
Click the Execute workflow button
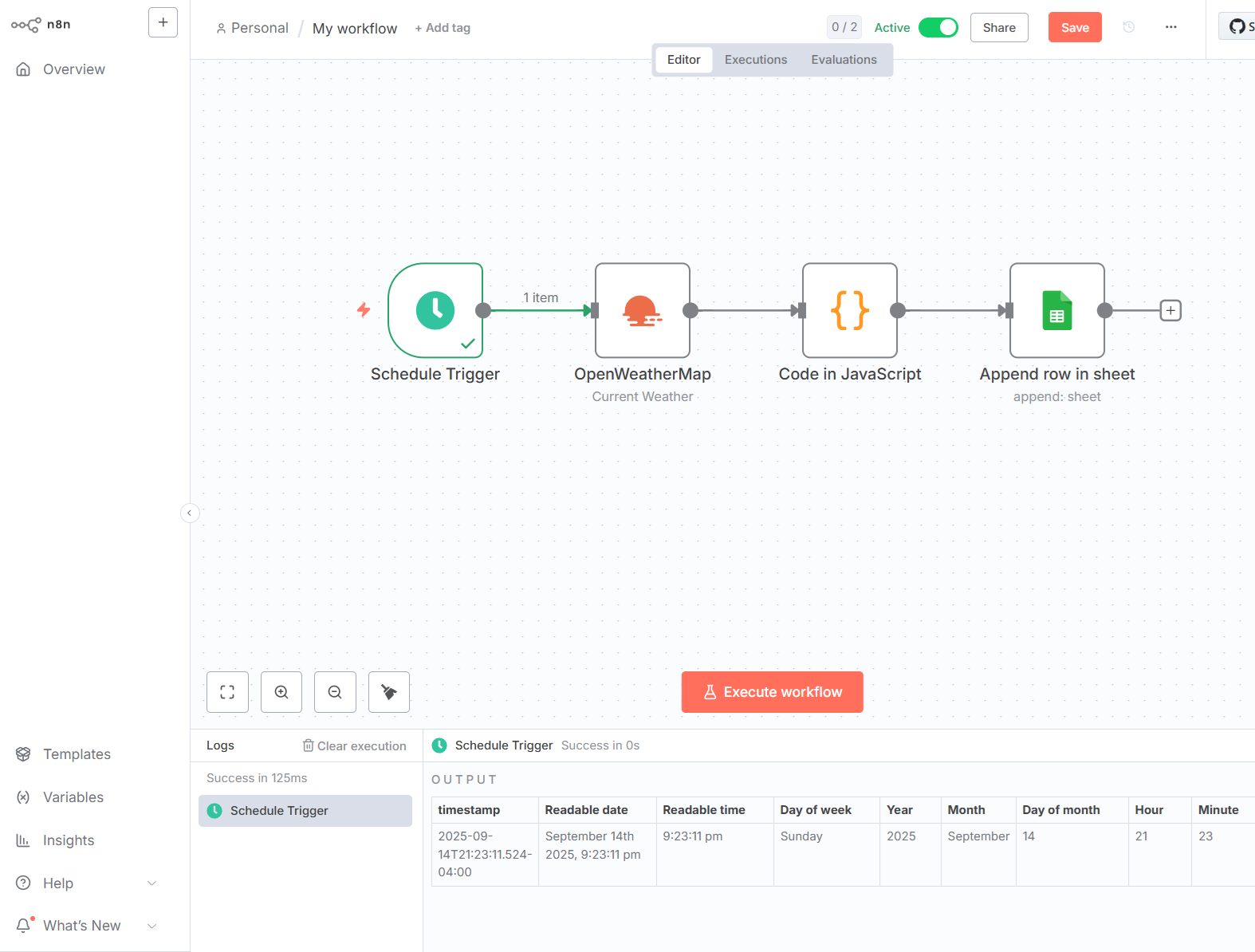[x=772, y=692]
